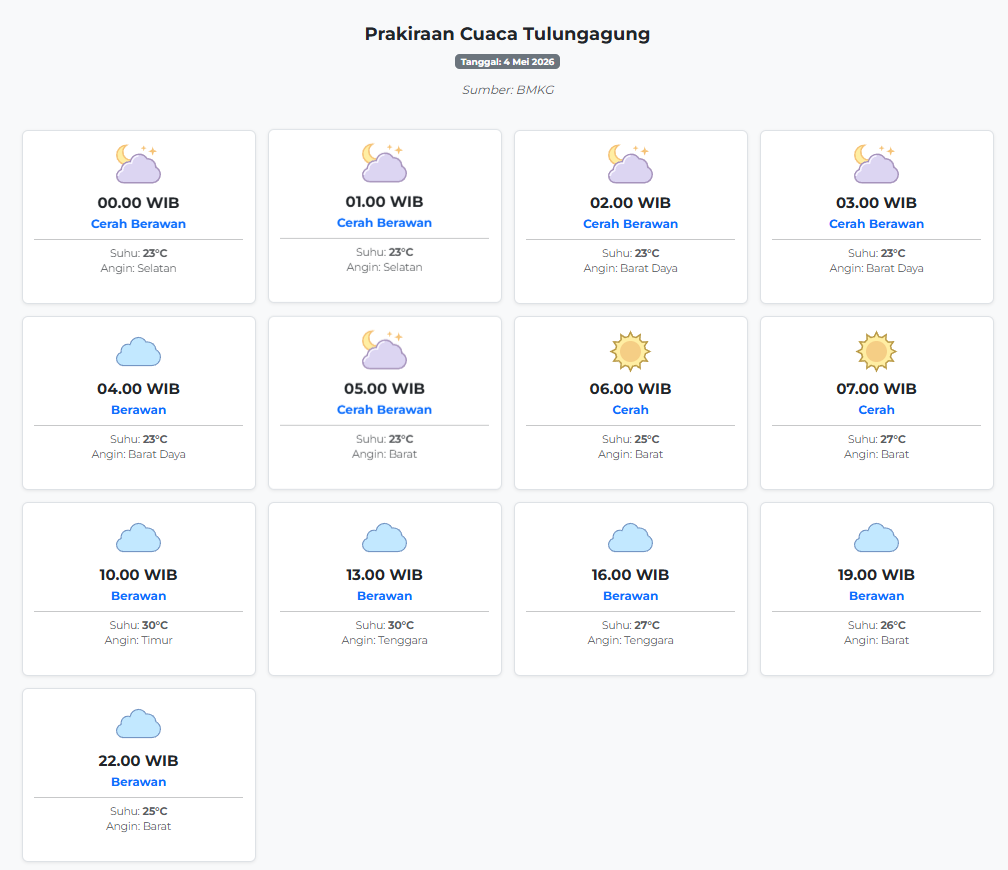Open Cerah Berawan link under 00.00 WIB
Viewport: 1008px width, 870px height.
click(x=138, y=224)
